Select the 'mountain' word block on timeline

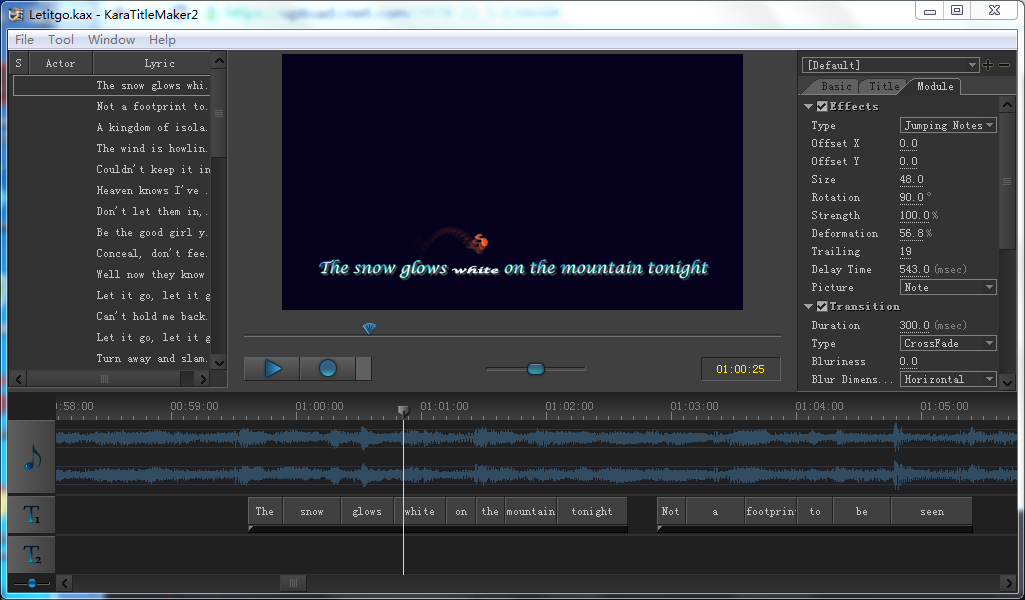coord(530,512)
